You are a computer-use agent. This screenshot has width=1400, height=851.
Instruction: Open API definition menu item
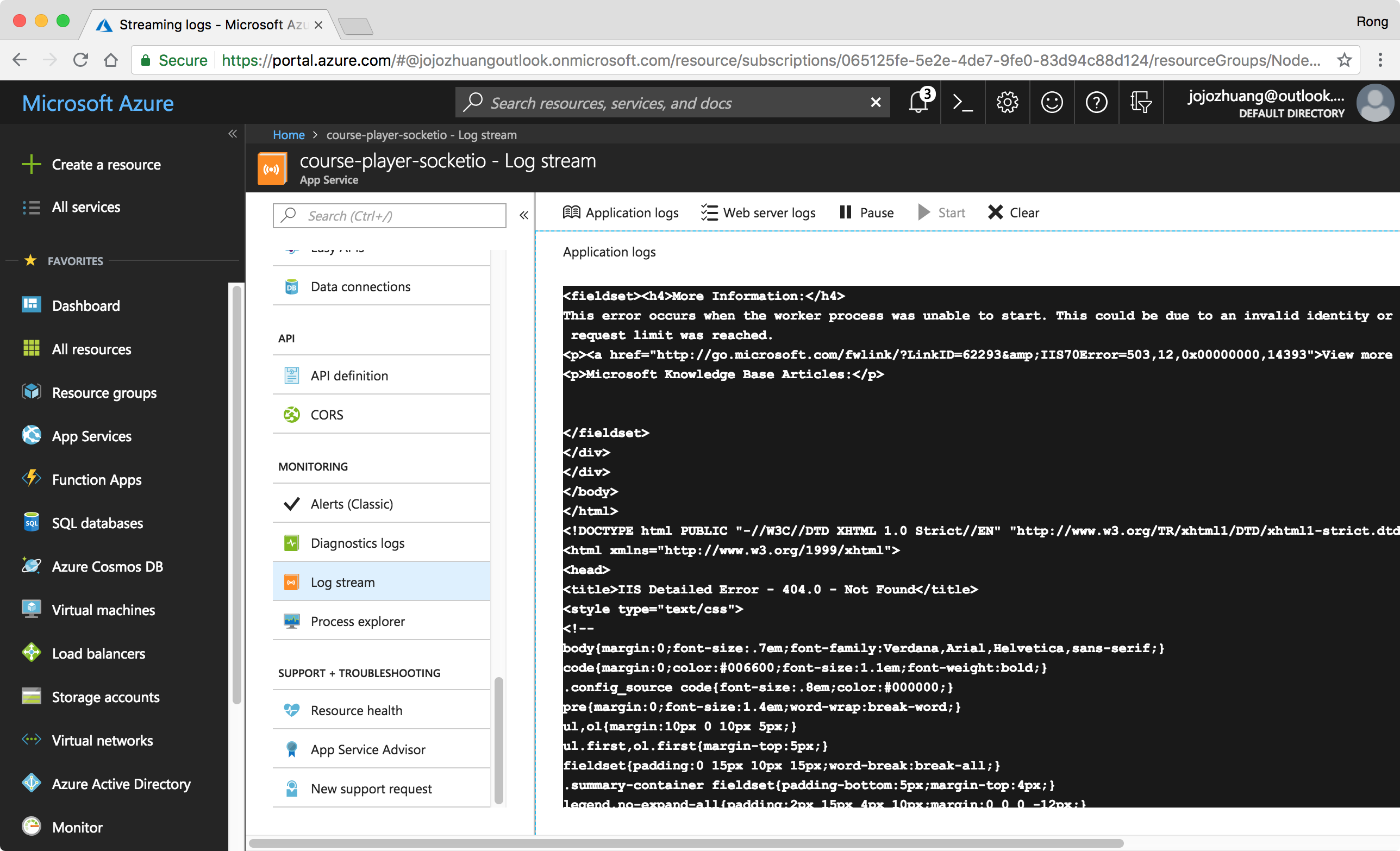(382, 376)
